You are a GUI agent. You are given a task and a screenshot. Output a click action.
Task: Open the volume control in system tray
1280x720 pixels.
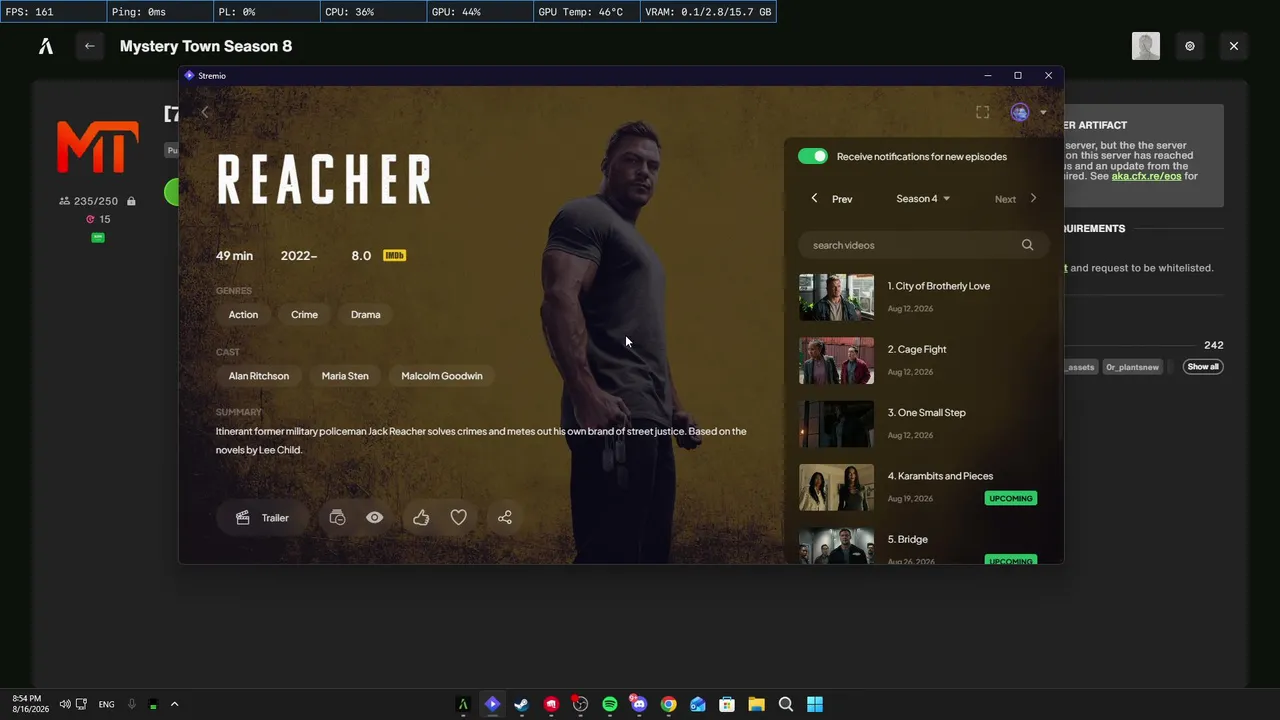point(65,704)
